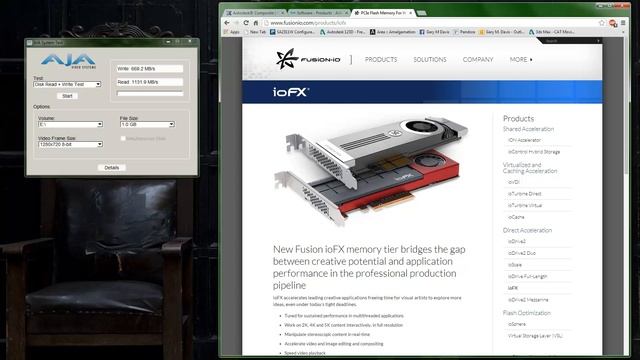Click the Read speed result field

150,82
